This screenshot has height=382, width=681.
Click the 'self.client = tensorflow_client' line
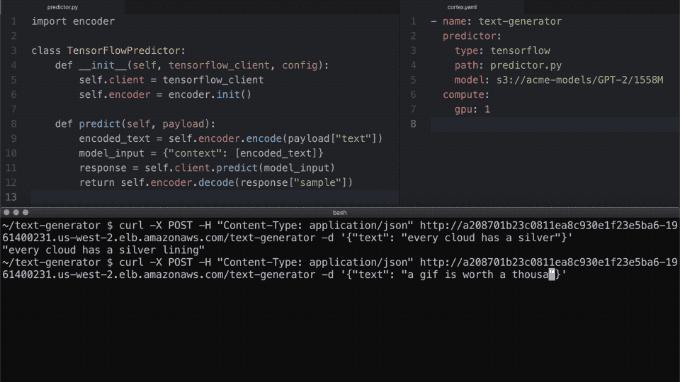pyautogui.click(x=171, y=80)
